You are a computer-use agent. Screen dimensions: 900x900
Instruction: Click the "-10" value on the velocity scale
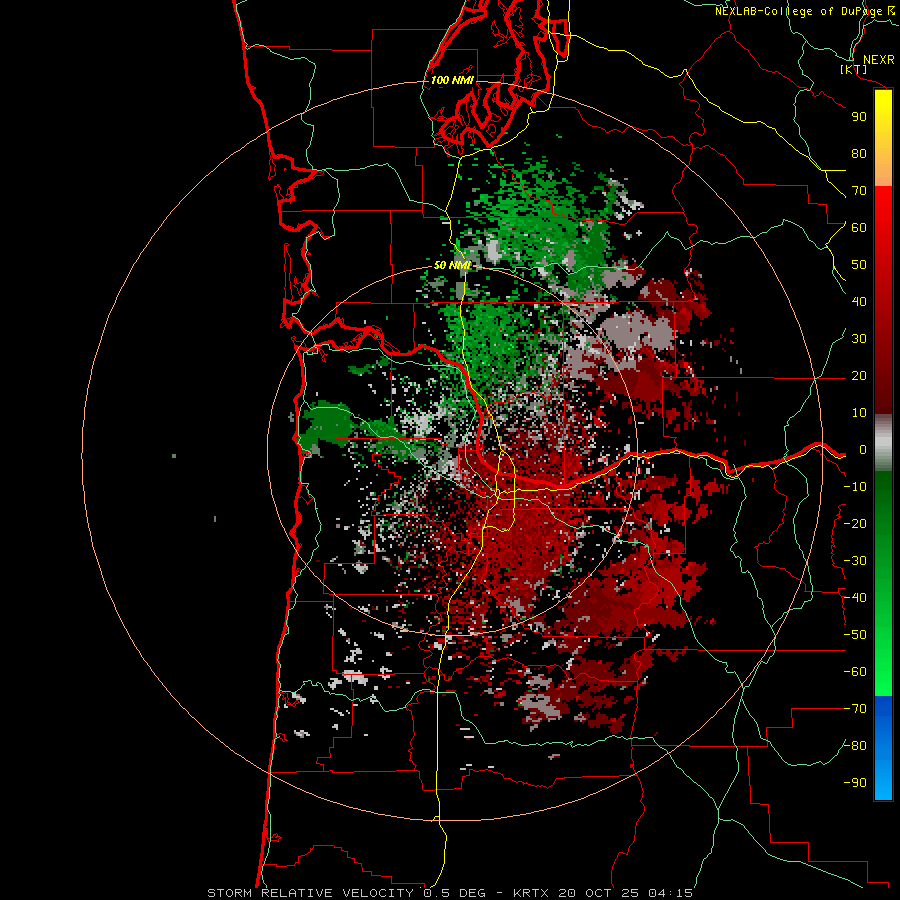coord(855,487)
